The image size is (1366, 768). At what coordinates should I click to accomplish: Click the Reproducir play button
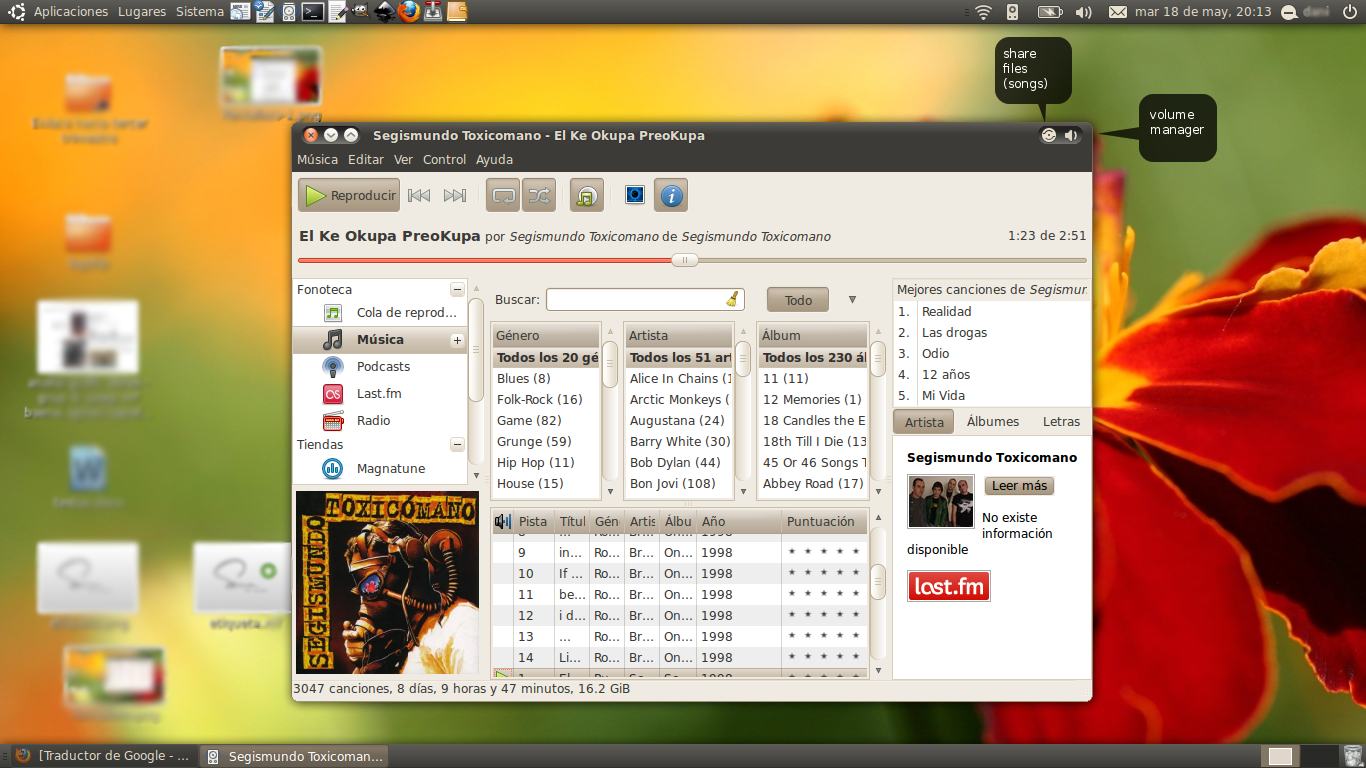point(349,196)
